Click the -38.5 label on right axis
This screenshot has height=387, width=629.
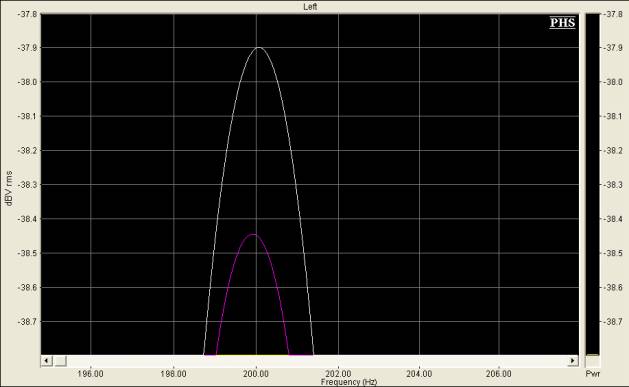tap(613, 253)
